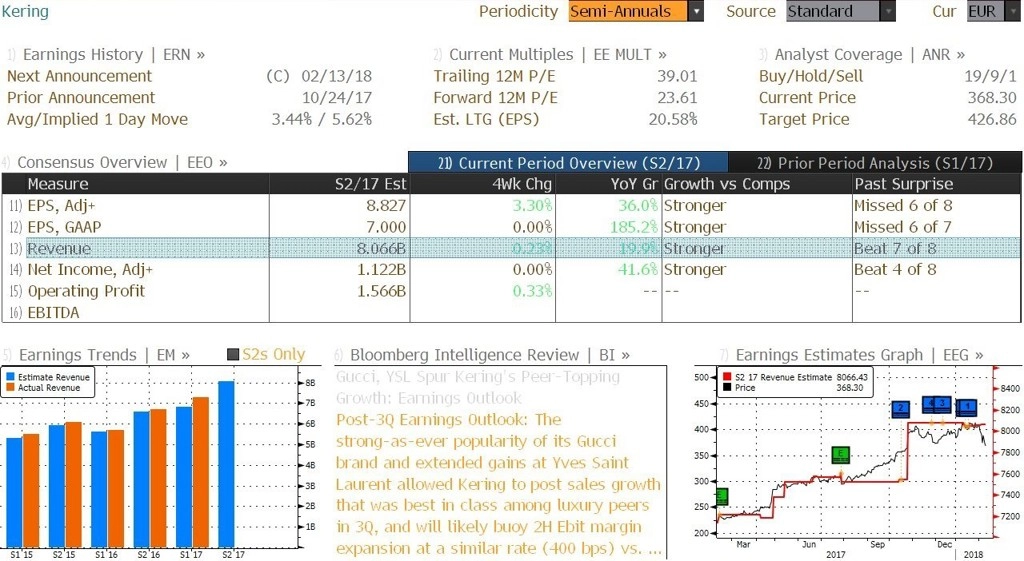Select the EBITDA row
Screen dimensions: 1024x561
pos(511,312)
